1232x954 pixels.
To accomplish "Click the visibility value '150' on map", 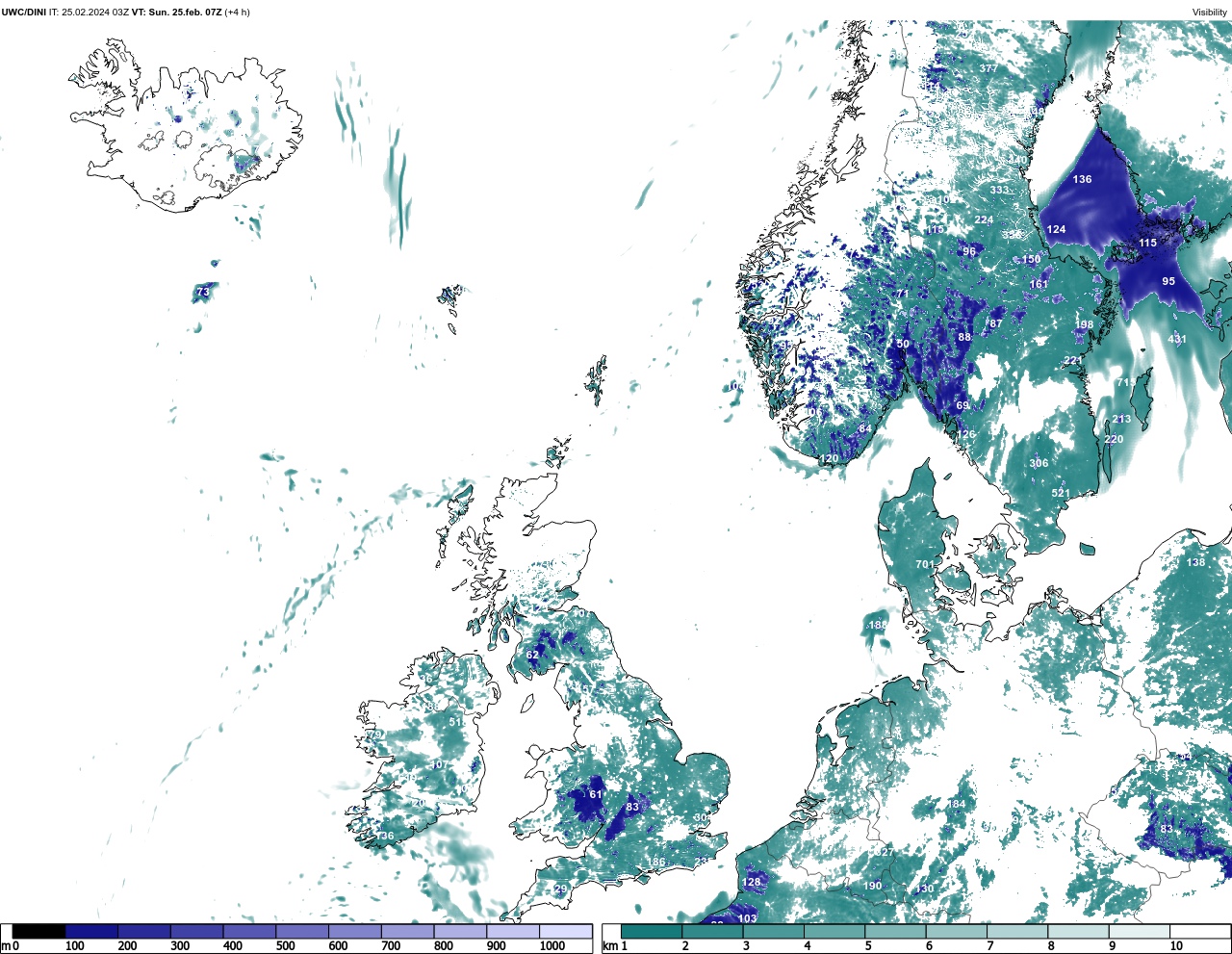I will pos(1031,260).
